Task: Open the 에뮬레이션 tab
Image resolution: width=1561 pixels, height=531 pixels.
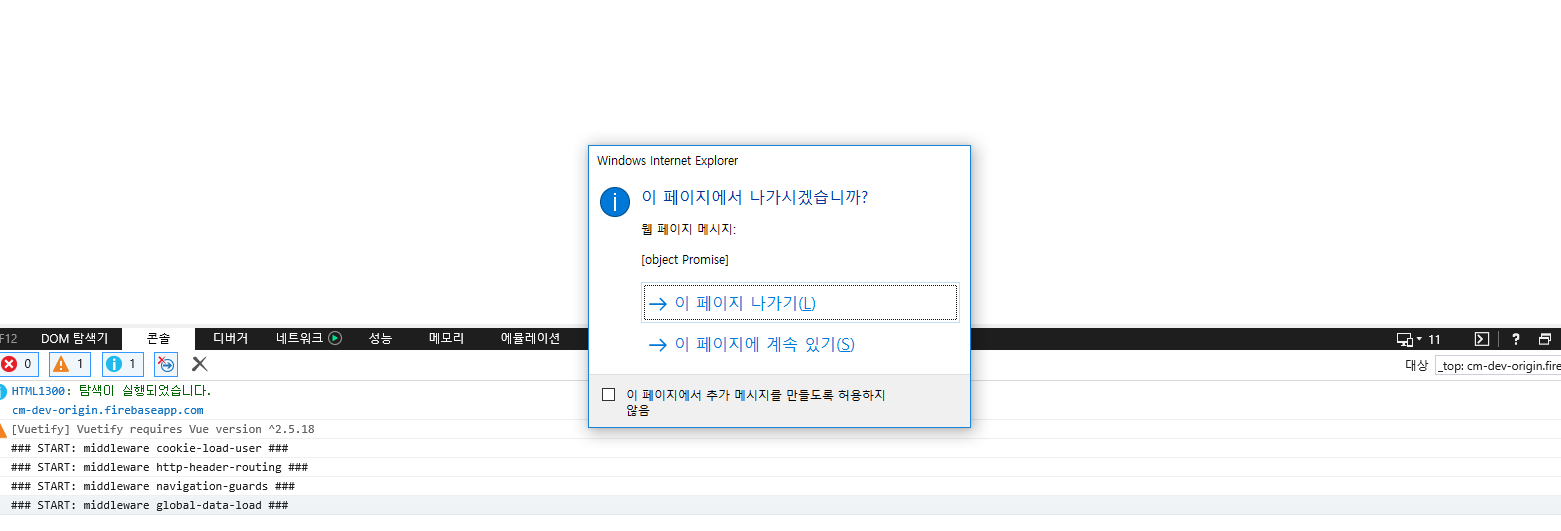Action: pos(530,339)
